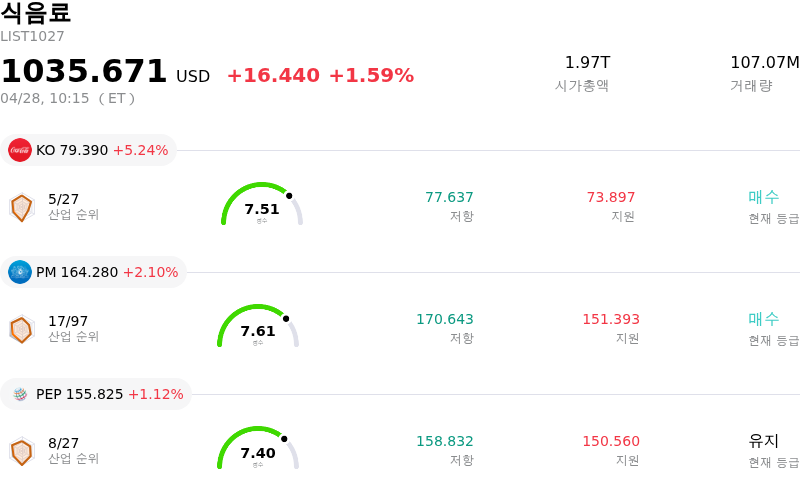Click the PepsiCo logo icon
This screenshot has height=488, width=800.
[x=20, y=394]
